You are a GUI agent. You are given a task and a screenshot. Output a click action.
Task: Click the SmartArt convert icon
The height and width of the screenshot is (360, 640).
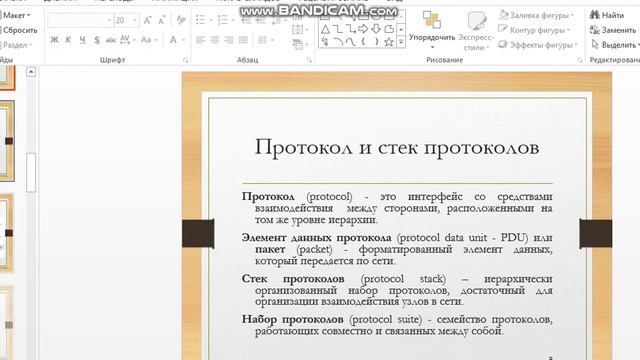[298, 44]
